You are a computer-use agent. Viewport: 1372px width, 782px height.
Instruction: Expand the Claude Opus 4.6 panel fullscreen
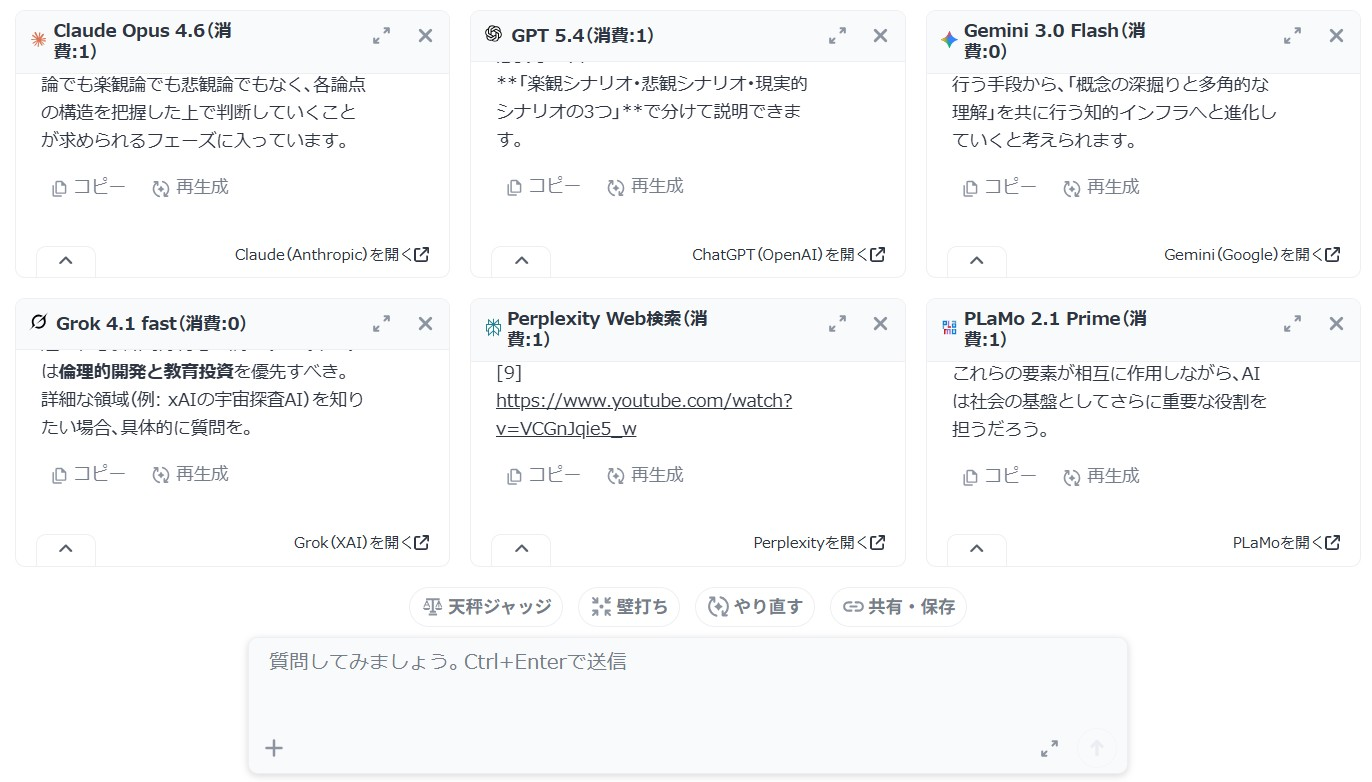[x=381, y=36]
